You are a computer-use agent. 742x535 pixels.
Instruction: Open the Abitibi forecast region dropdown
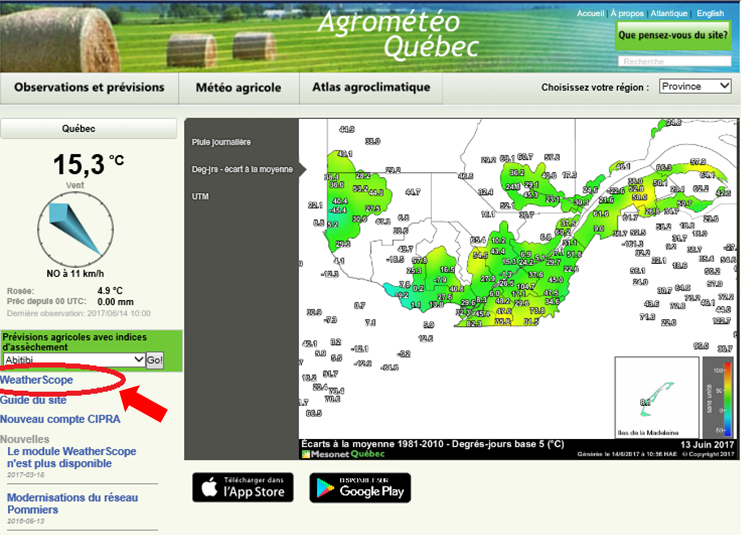pyautogui.click(x=74, y=360)
